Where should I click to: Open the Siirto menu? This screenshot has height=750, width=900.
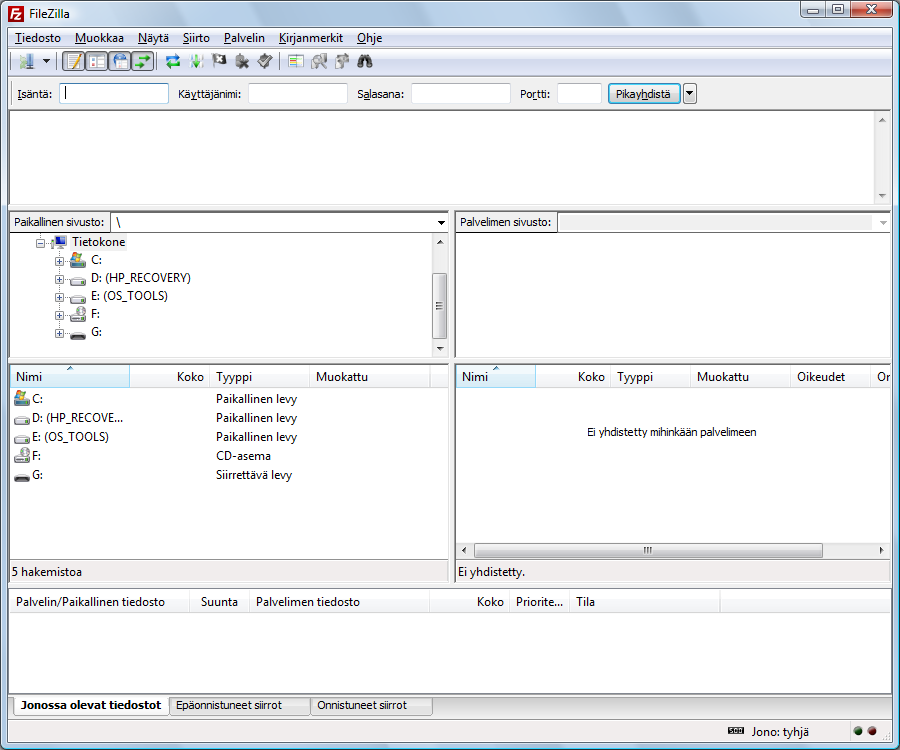point(196,38)
